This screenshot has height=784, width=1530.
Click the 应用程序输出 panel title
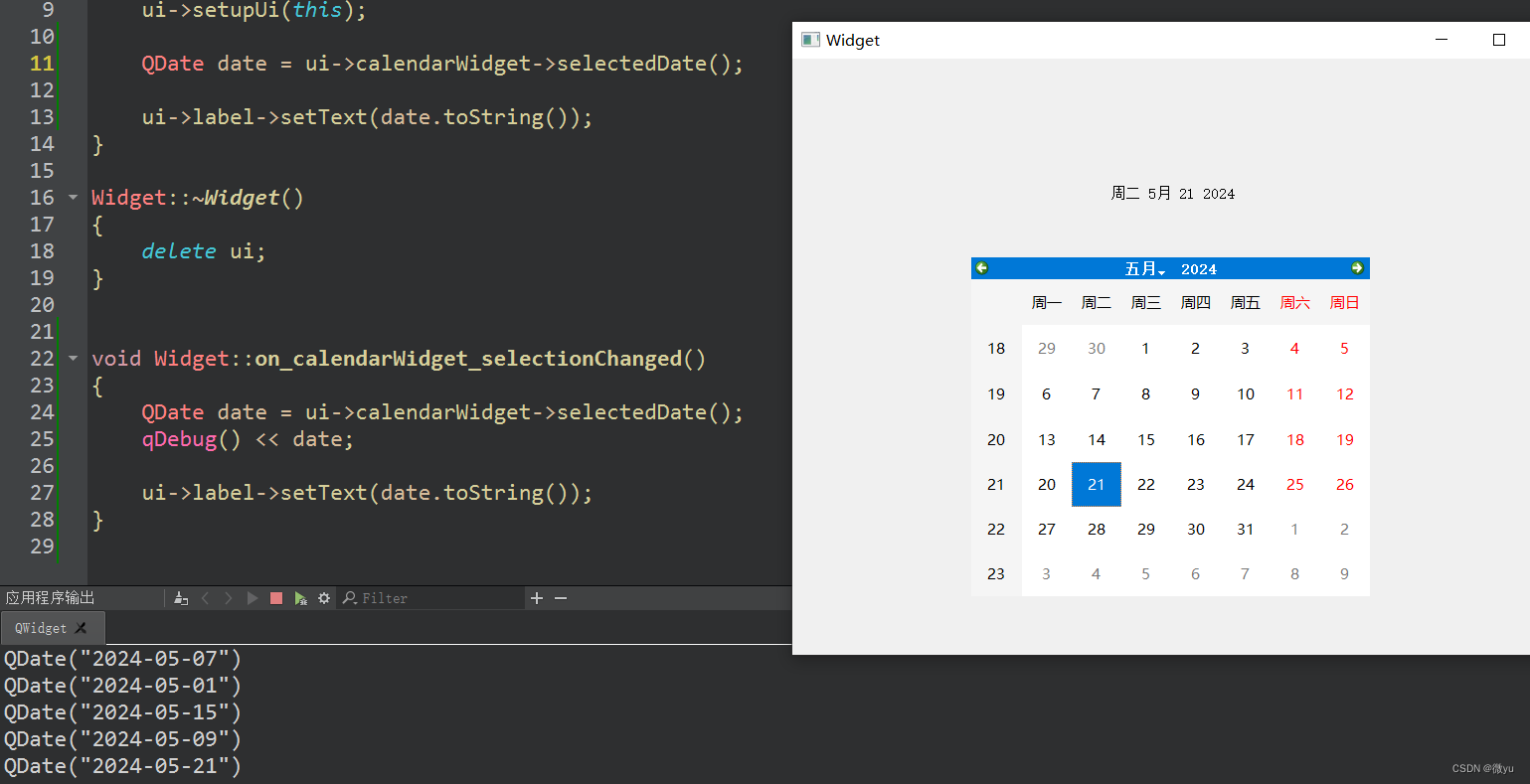click(51, 598)
